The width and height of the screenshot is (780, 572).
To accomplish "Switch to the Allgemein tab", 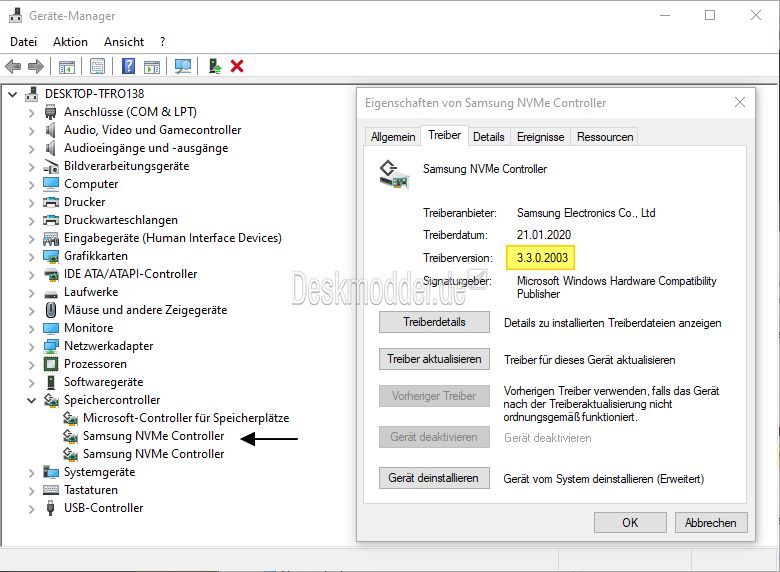I will [x=393, y=137].
